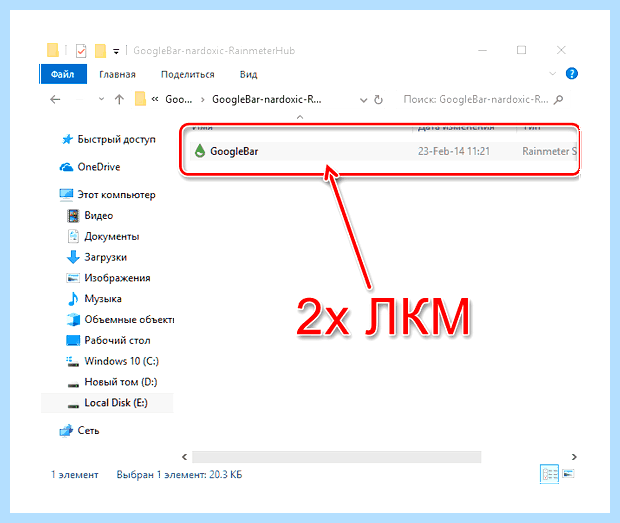Open the Новый том (D:) drive
620x523 pixels.
tap(121, 382)
